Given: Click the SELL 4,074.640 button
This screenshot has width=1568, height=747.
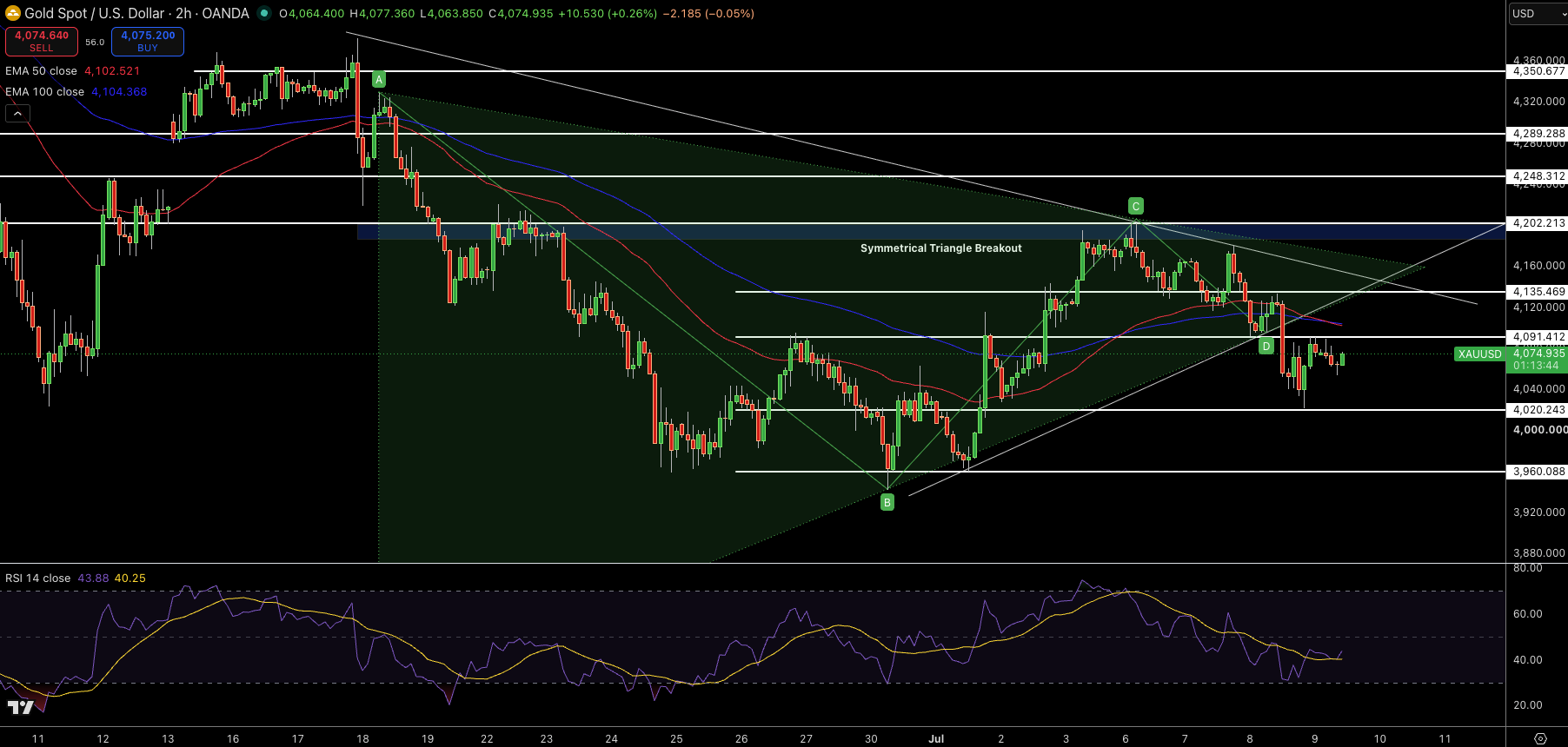Looking at the screenshot, I should click(x=42, y=41).
